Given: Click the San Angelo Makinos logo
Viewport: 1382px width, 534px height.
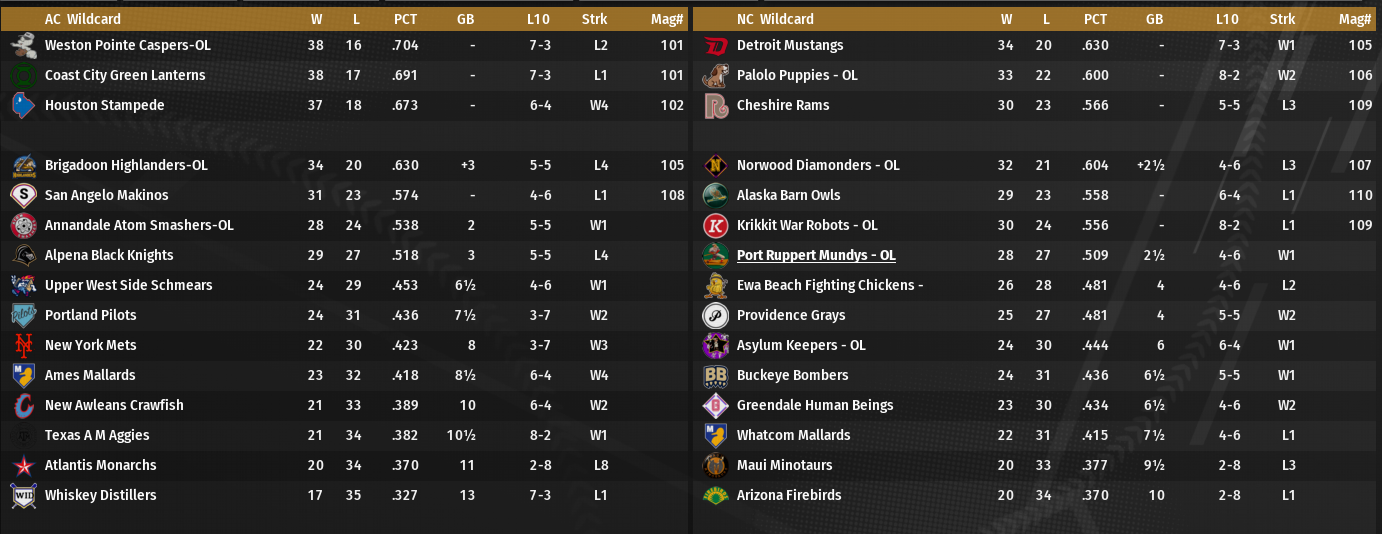Looking at the screenshot, I should (24, 195).
